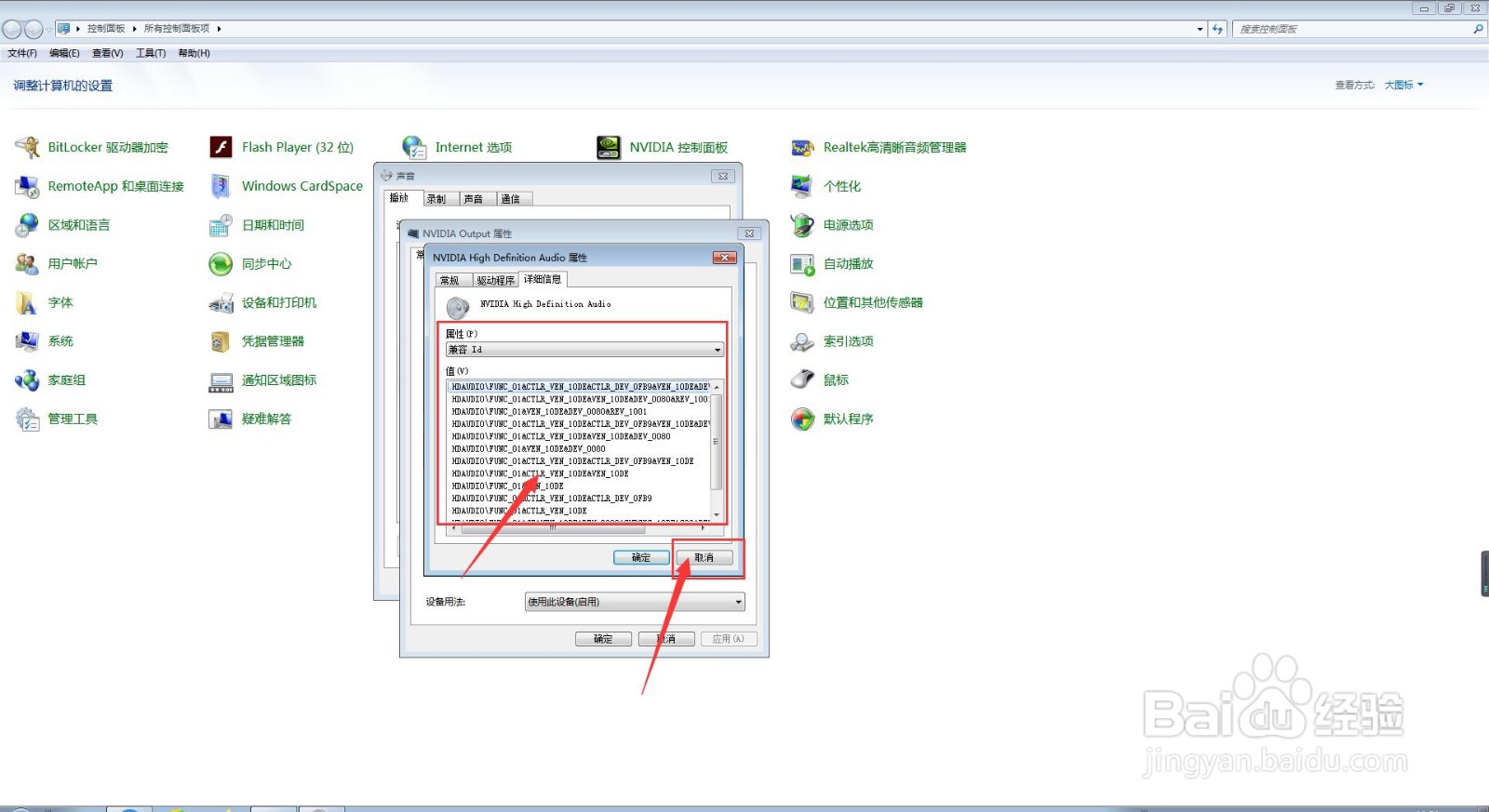Click 取消 in NVIDIA High Definition Audio 属性

704,557
